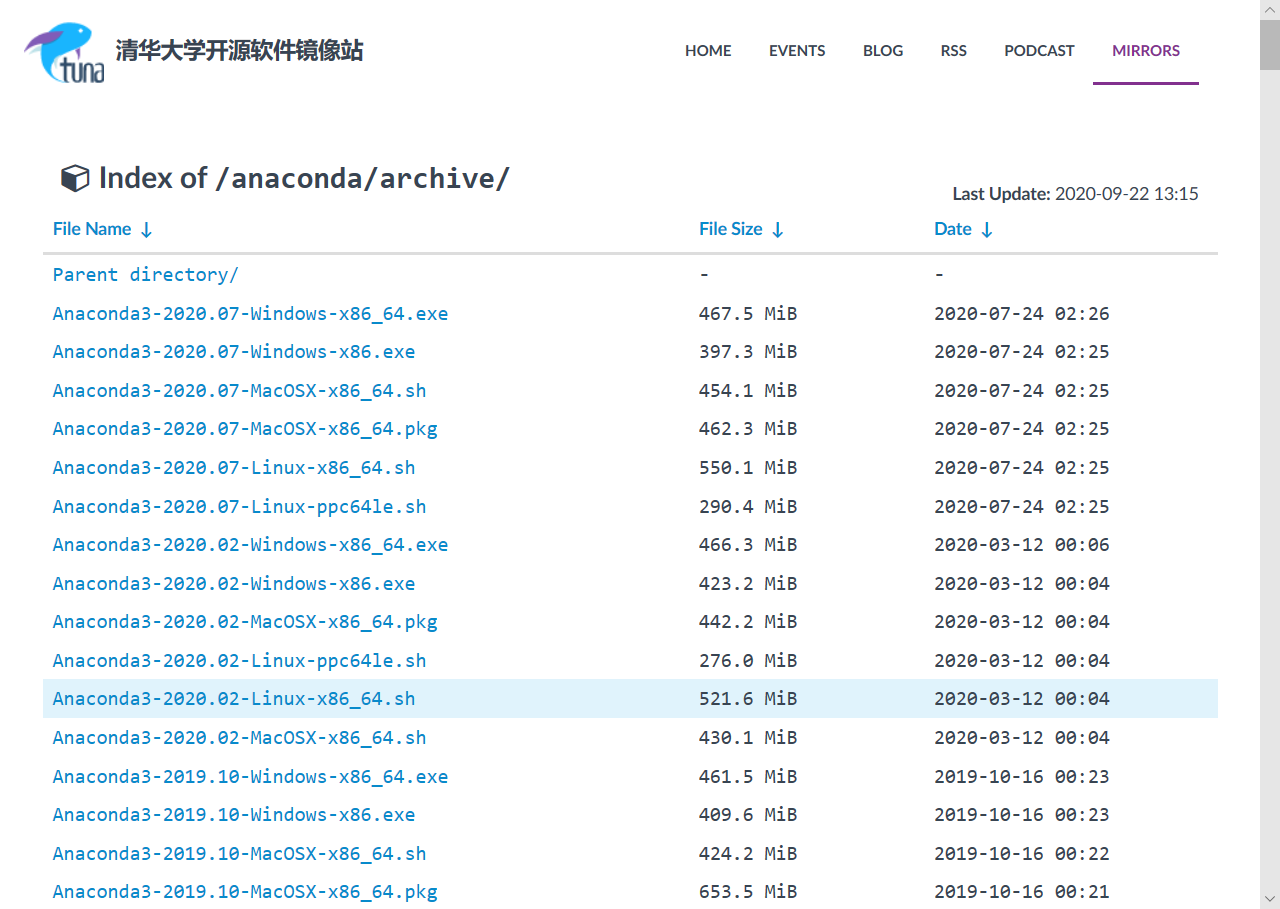Click the 清华大学开源软件镜像站 site title
Screen dimensions: 1280x909
[238, 50]
